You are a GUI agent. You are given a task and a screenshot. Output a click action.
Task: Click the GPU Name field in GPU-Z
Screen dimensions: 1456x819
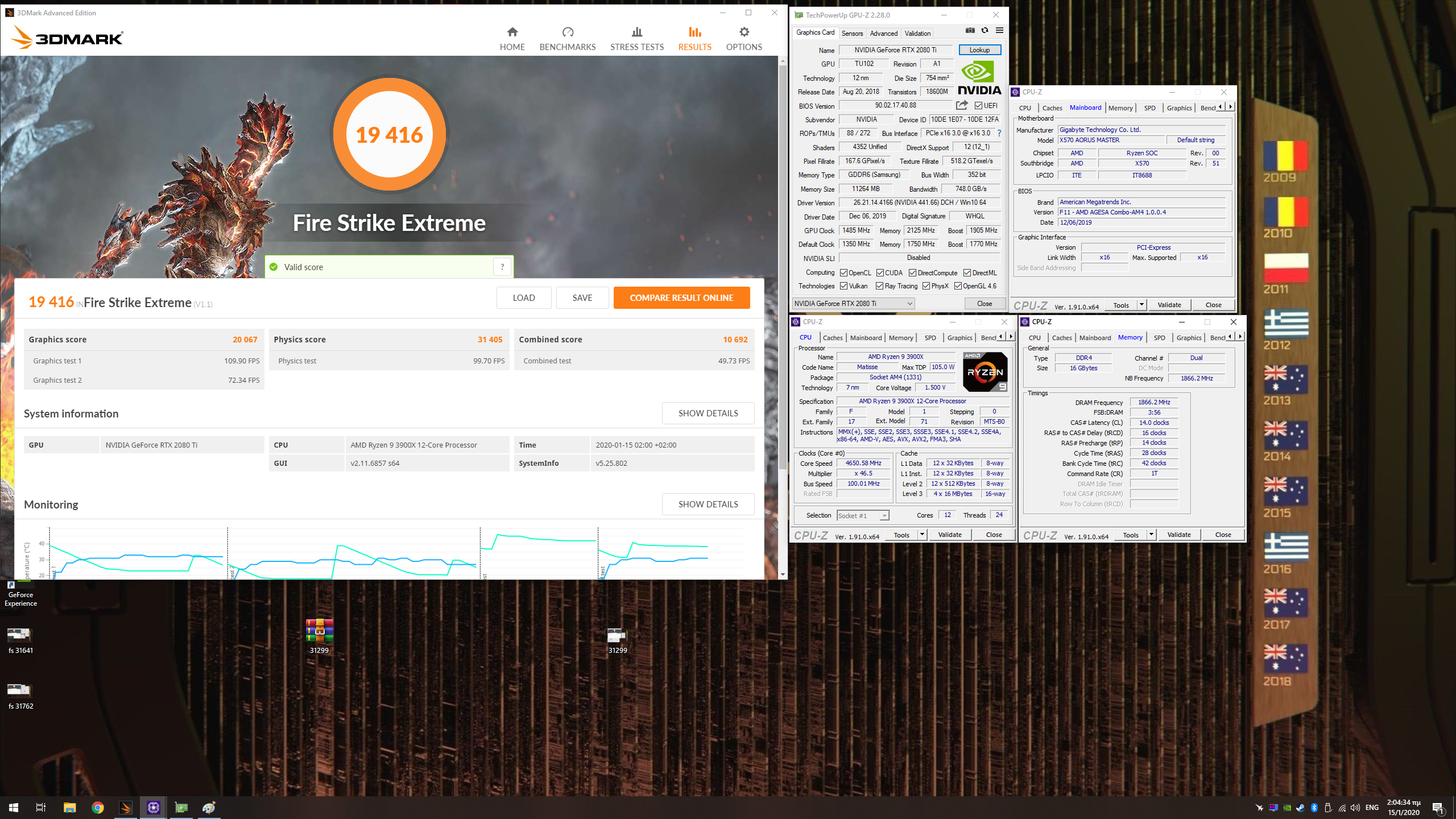(895, 50)
